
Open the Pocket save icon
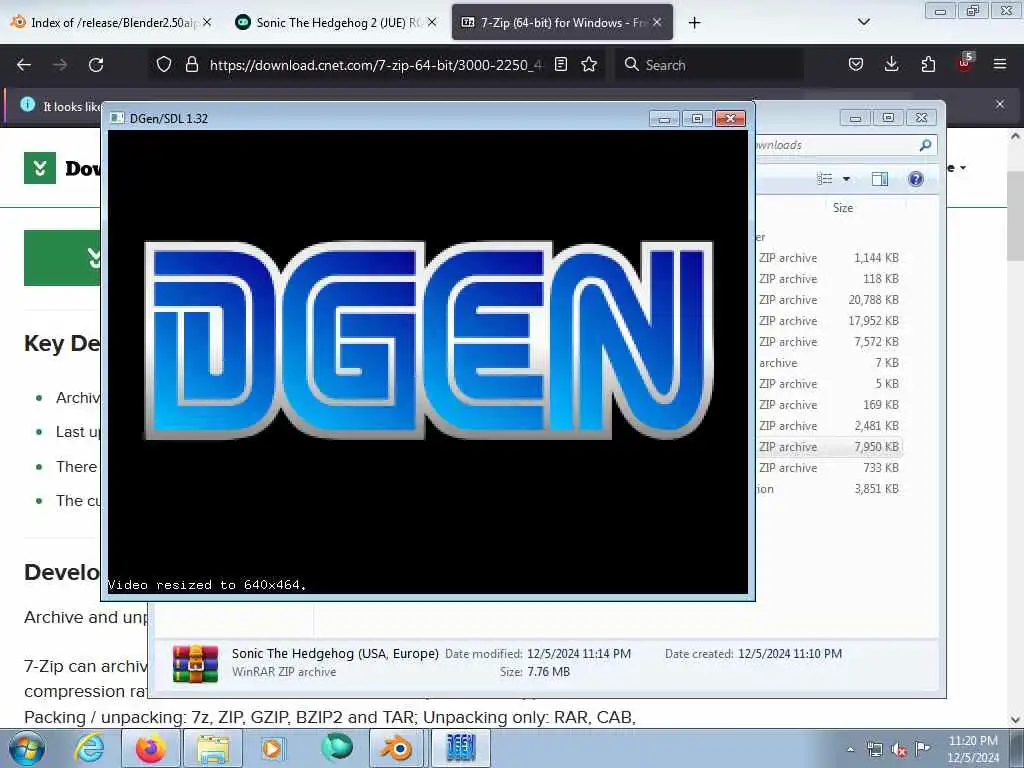(x=856, y=64)
